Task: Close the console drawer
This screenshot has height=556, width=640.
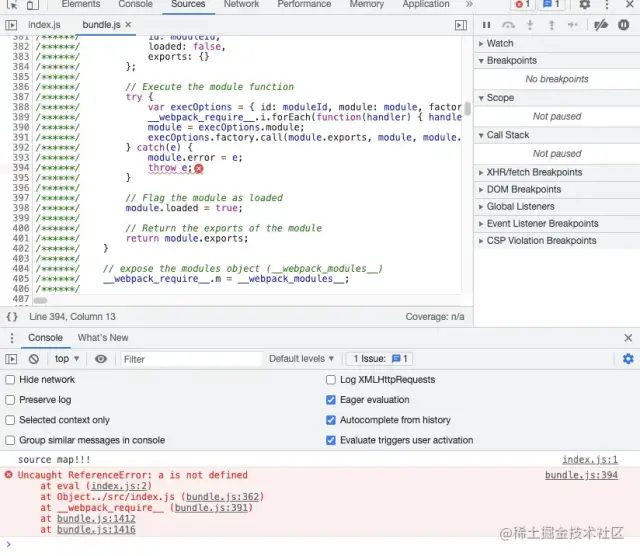Action: (x=628, y=338)
